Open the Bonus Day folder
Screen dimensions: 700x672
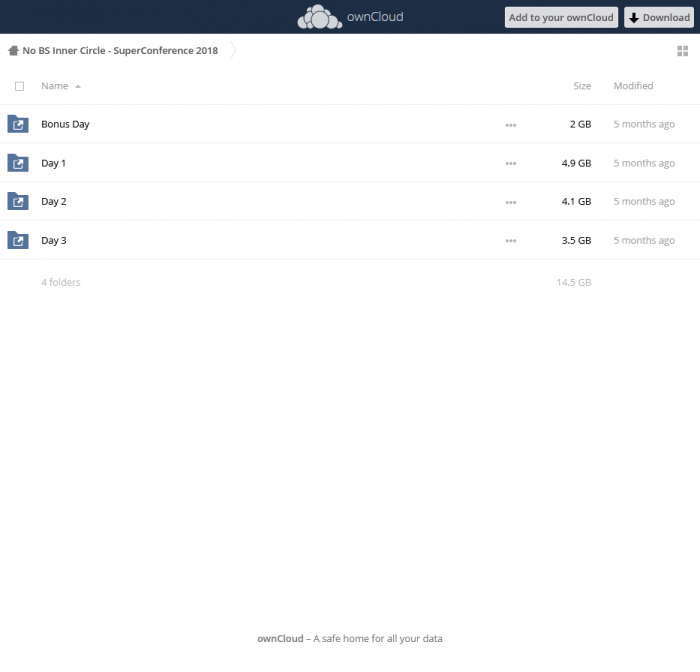click(65, 124)
